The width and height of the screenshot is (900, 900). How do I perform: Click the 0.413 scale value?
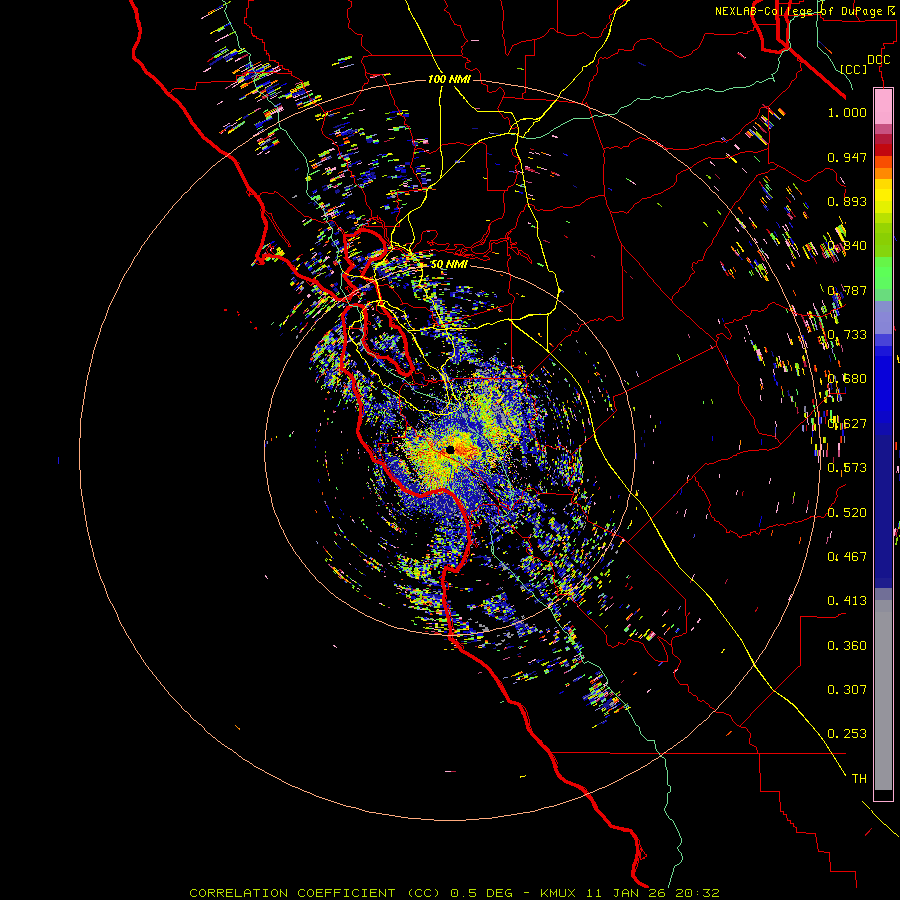(x=847, y=601)
